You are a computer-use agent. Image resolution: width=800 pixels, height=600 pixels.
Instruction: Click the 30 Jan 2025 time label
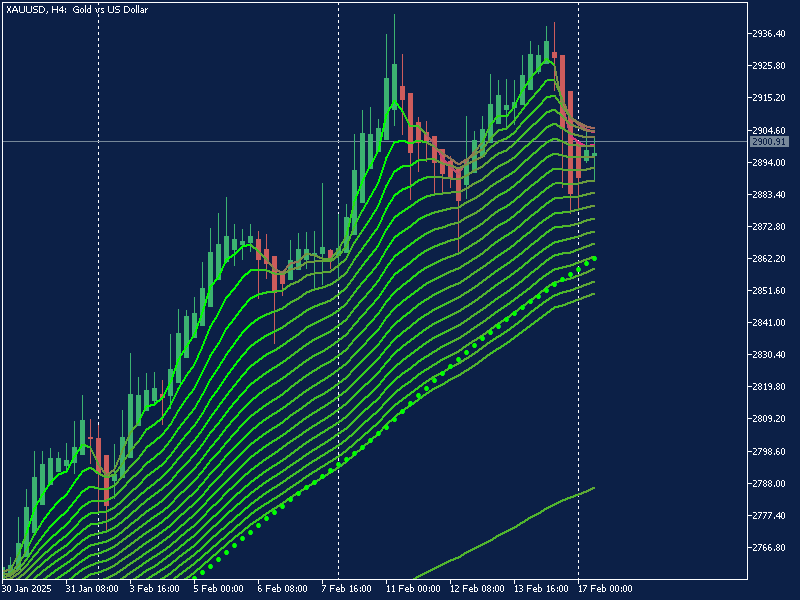pos(28,589)
